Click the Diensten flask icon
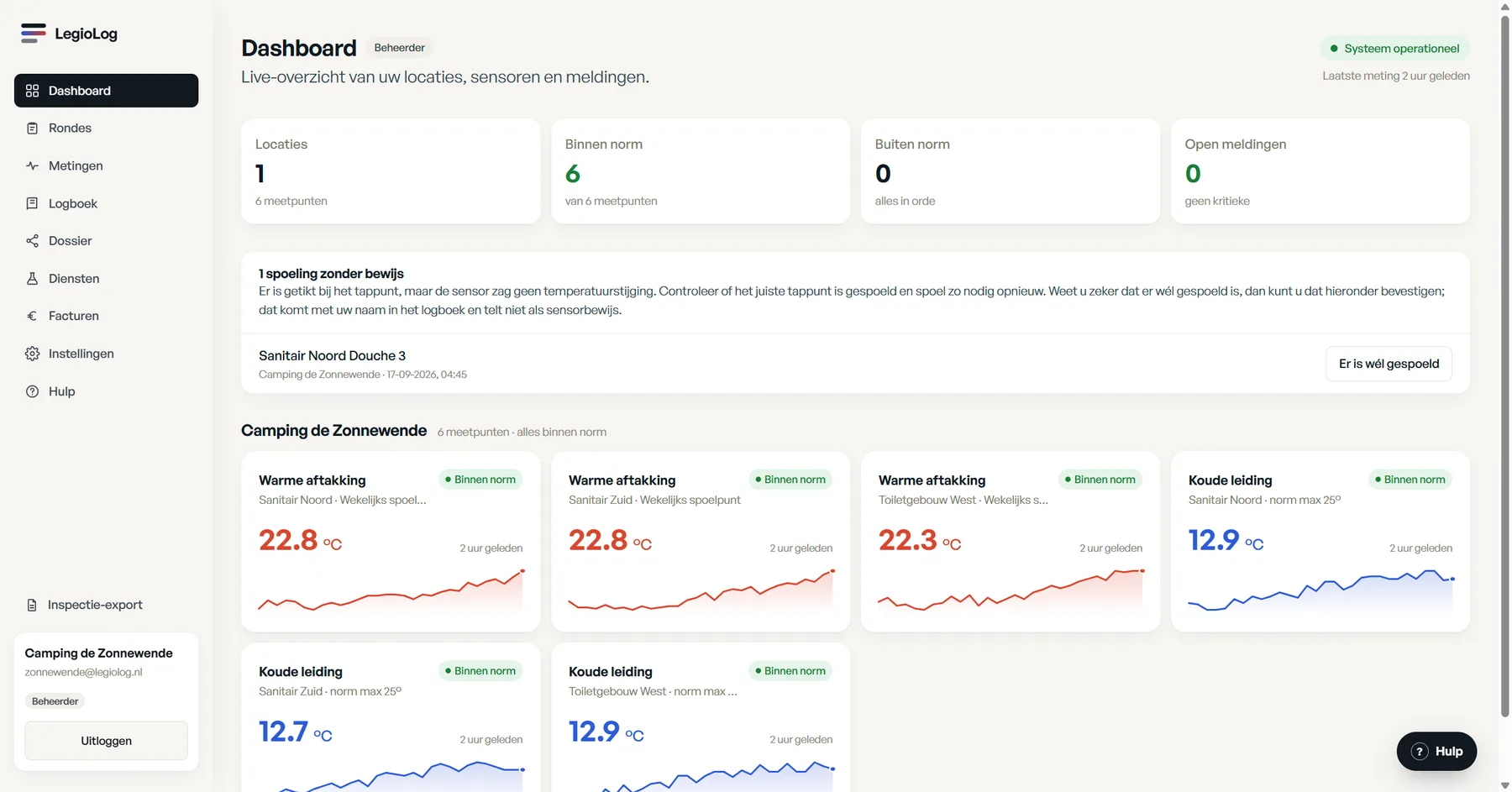This screenshot has width=1512, height=792. pyautogui.click(x=32, y=279)
